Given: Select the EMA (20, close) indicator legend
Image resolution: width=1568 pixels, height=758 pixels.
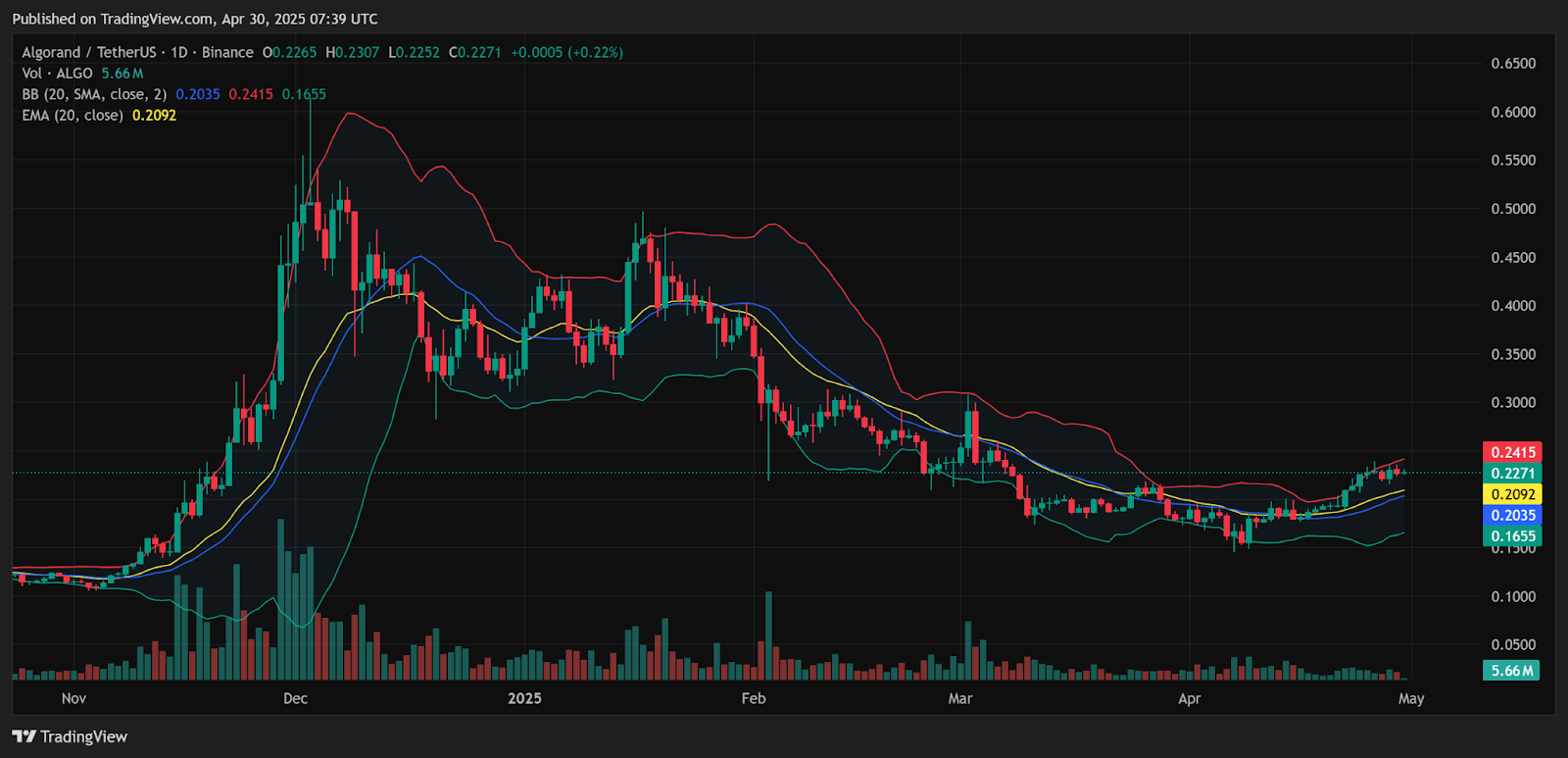Looking at the screenshot, I should point(73,115).
